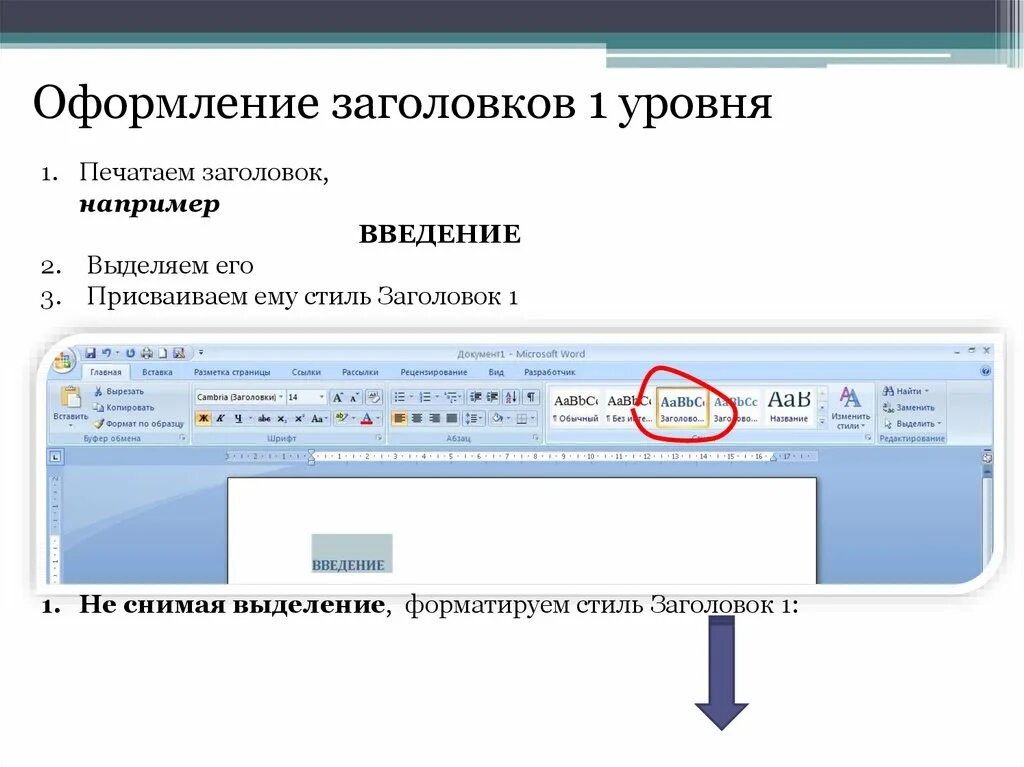The image size is (1024, 767).
Task: Apply the Обычный style
Action: 575,407
